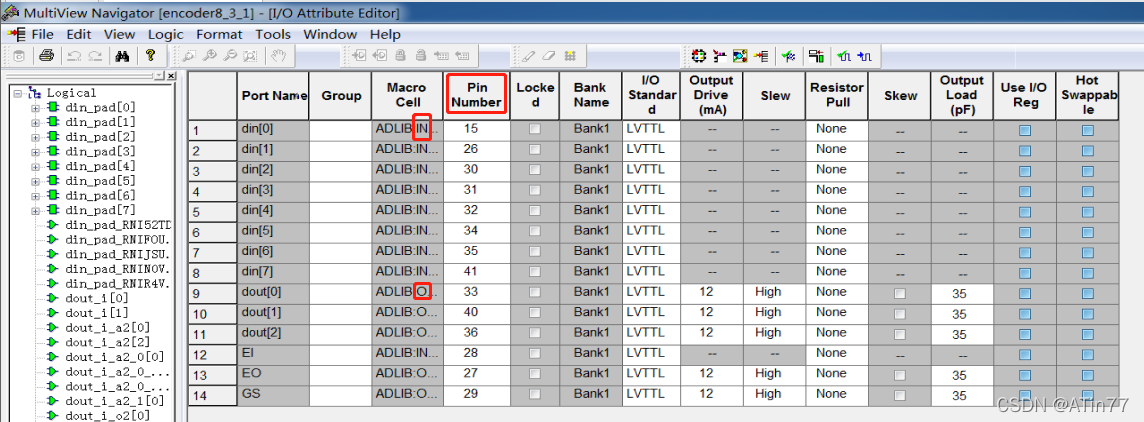Toggle Use I/O Reg checkbox for dout[1]

click(x=1025, y=314)
